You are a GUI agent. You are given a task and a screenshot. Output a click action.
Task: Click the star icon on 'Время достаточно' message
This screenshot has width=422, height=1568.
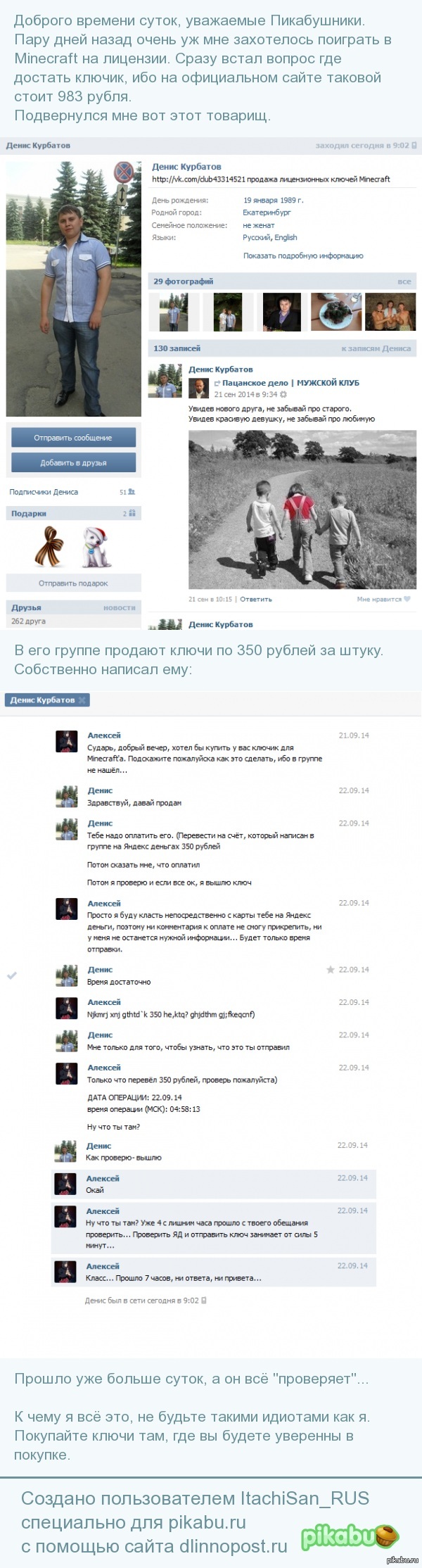pos(331,970)
